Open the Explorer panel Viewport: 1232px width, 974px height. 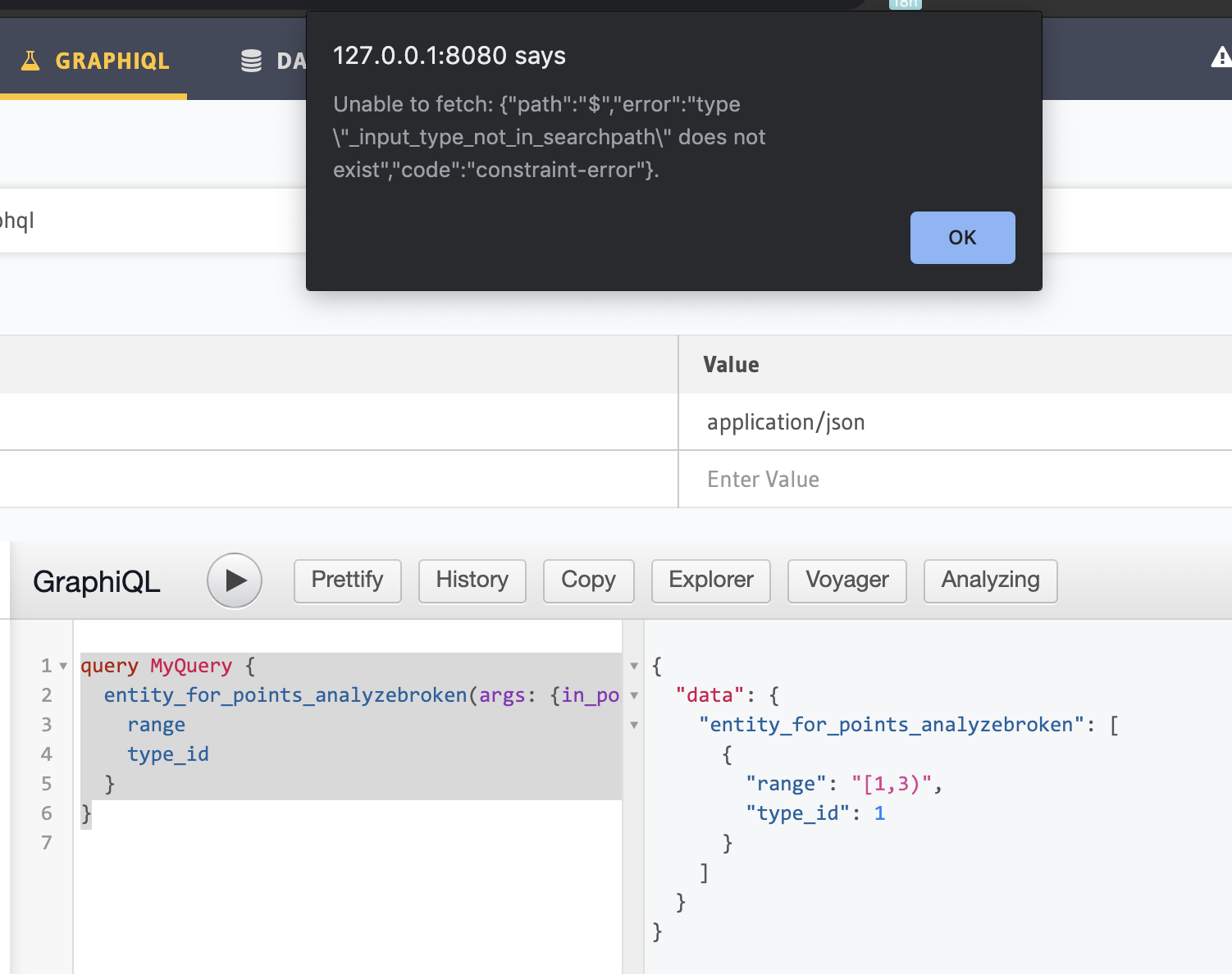coord(710,580)
